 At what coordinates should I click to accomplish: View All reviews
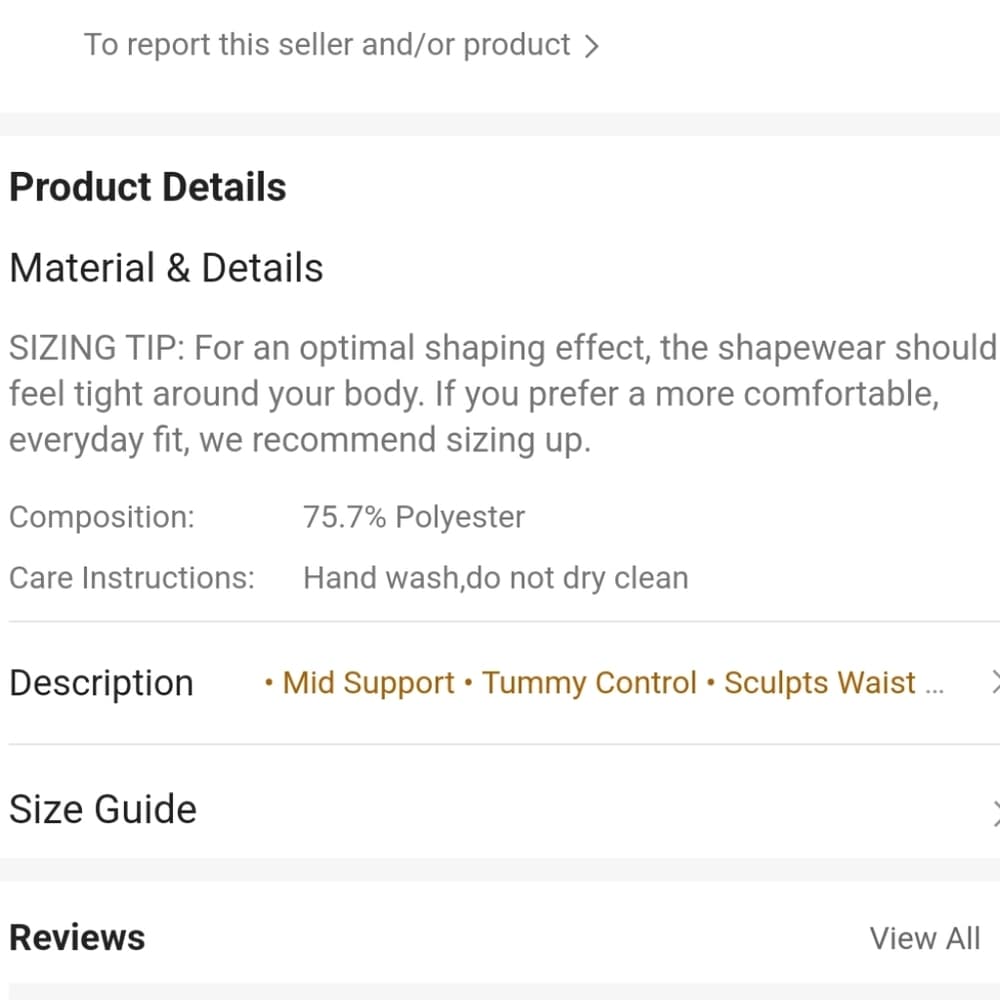[x=925, y=939]
